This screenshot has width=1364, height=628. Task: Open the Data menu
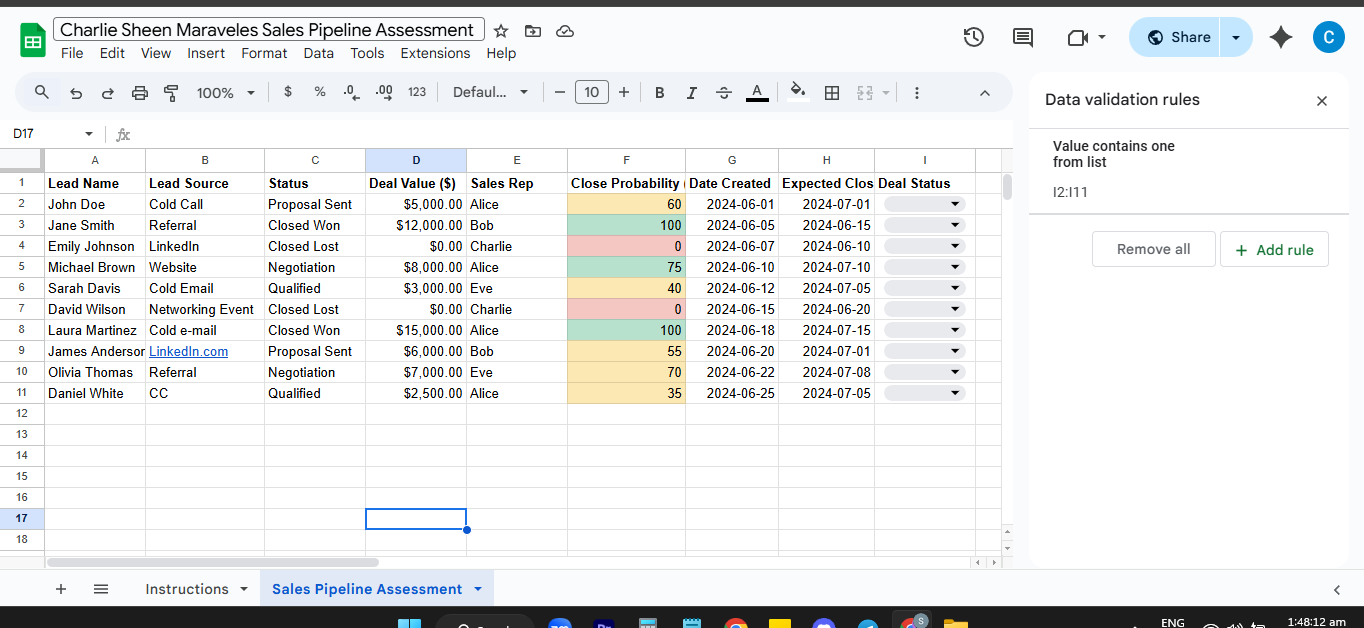319,53
